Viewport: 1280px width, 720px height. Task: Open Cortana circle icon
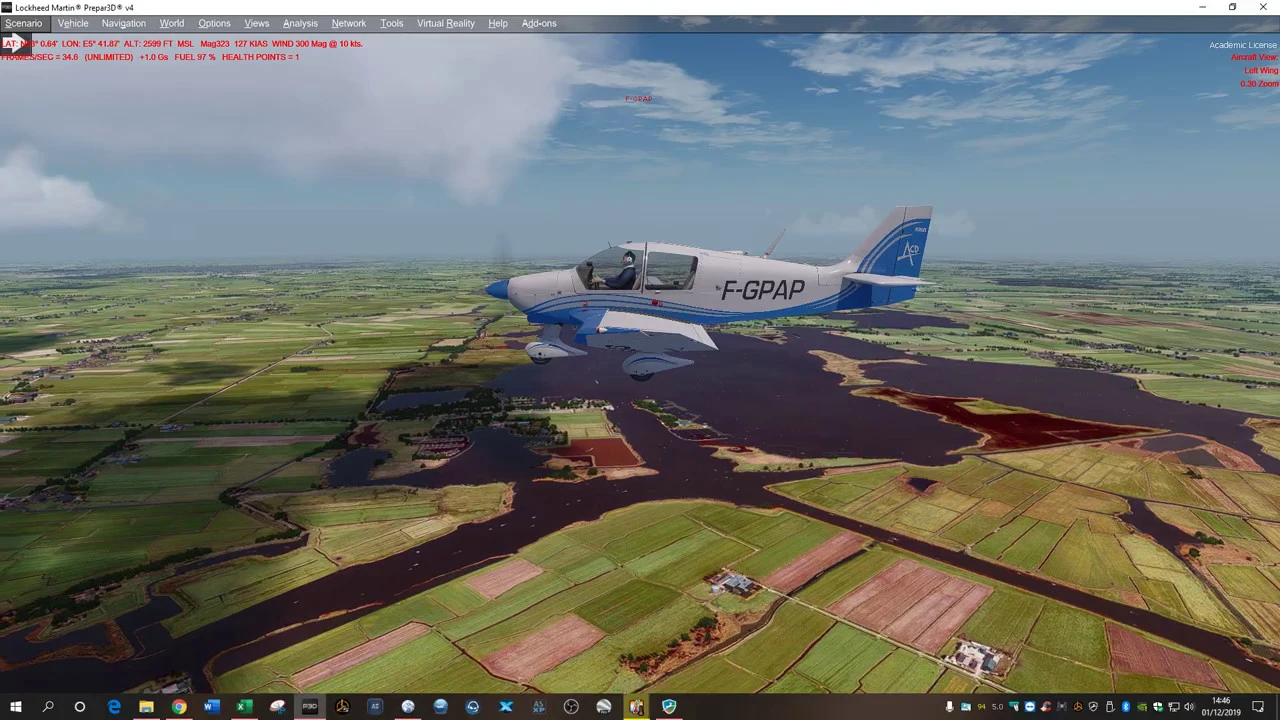pos(80,708)
